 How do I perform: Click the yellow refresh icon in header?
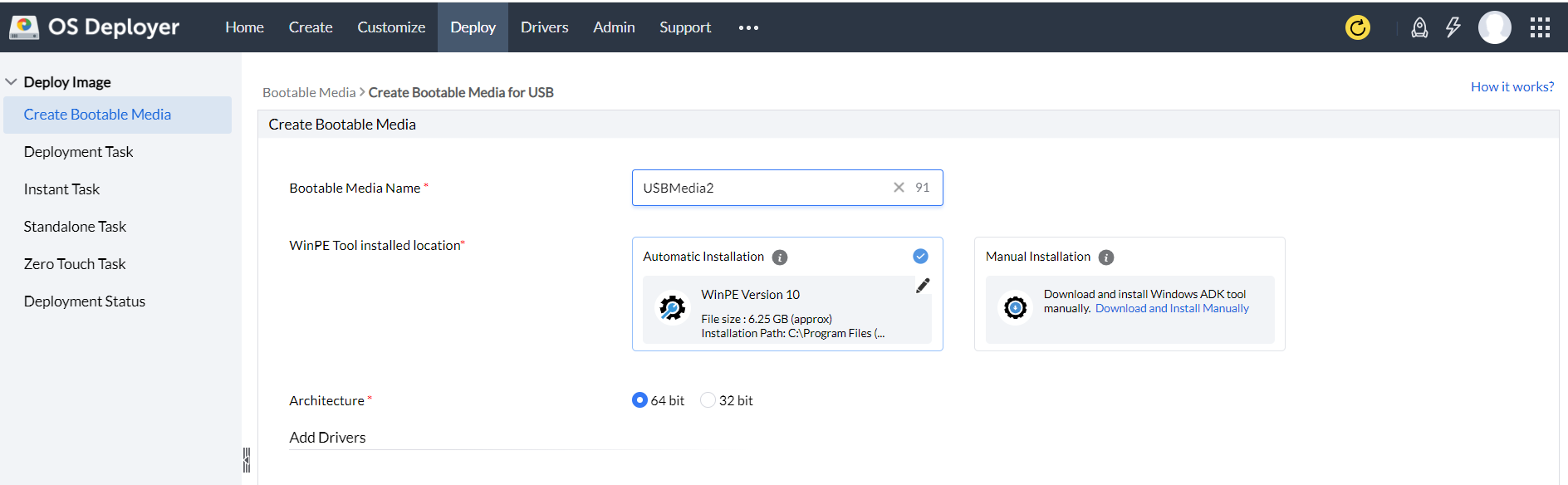pyautogui.click(x=1357, y=27)
